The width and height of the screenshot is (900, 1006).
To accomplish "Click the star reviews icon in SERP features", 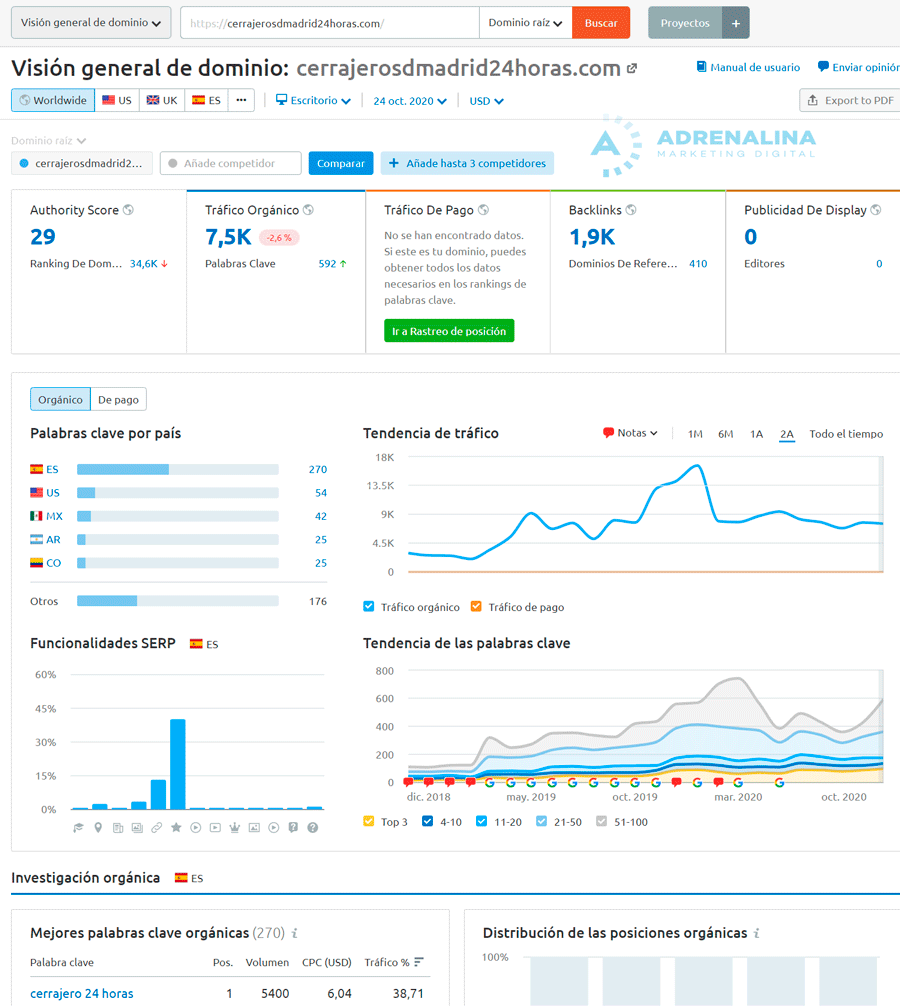I will point(177,827).
